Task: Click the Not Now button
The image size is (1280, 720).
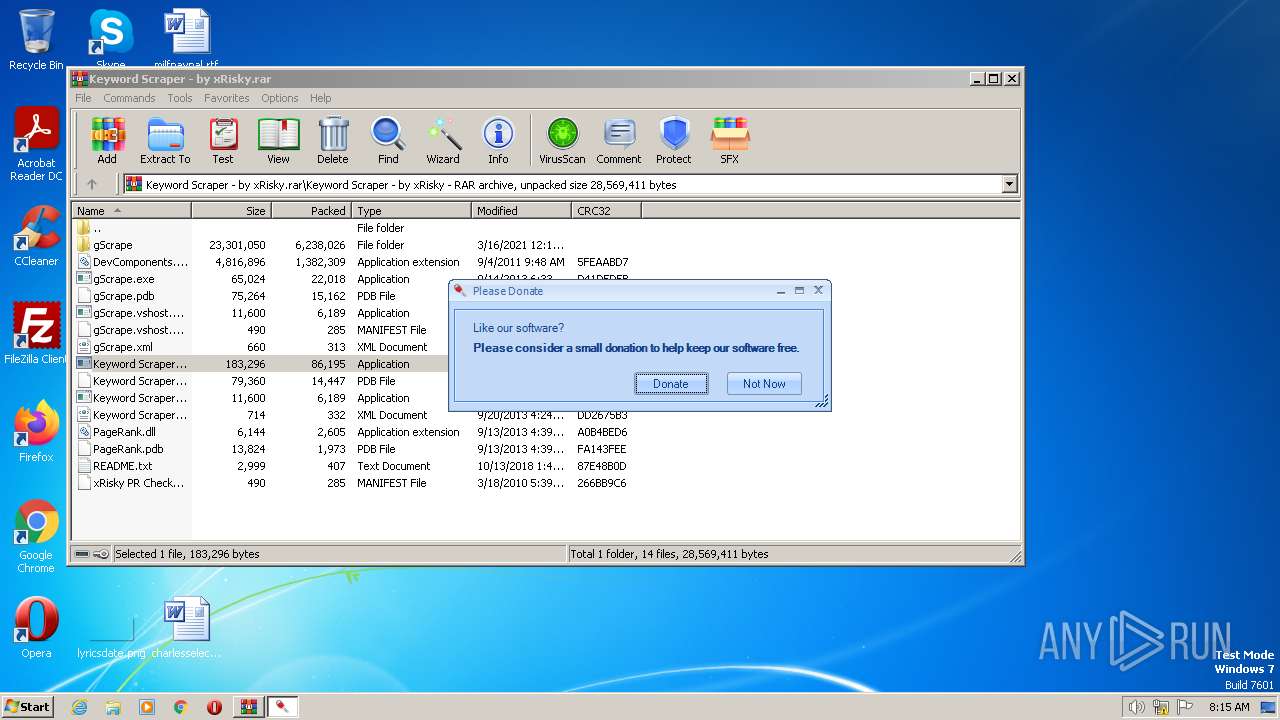Action: (x=764, y=384)
